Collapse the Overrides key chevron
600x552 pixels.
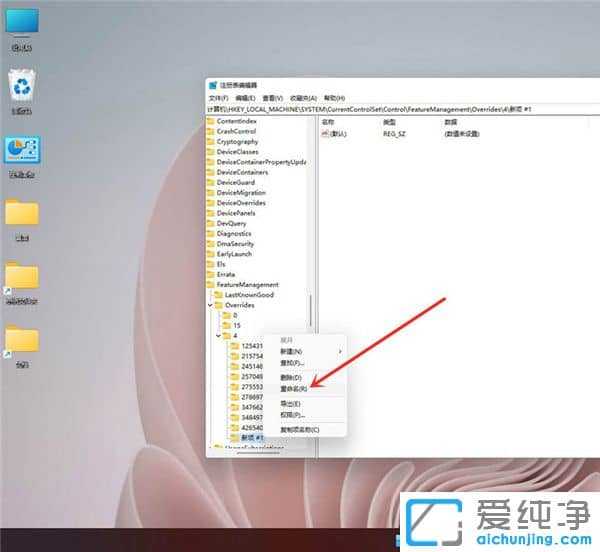(x=210, y=305)
